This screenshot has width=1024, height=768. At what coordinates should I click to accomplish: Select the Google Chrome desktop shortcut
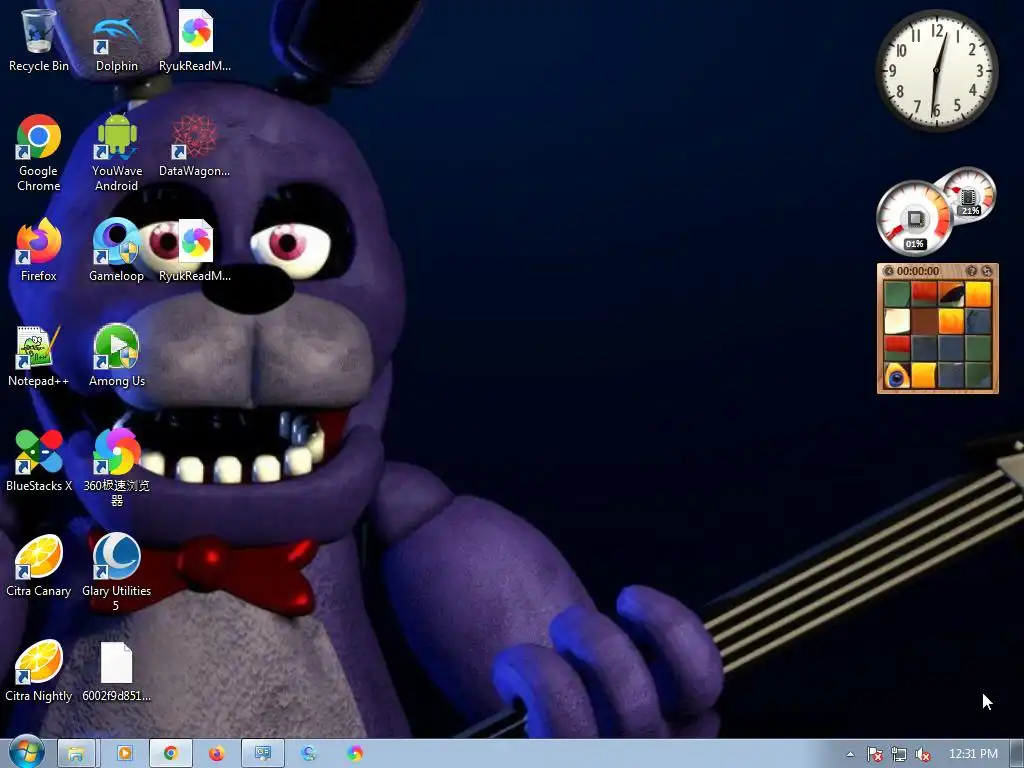(39, 153)
